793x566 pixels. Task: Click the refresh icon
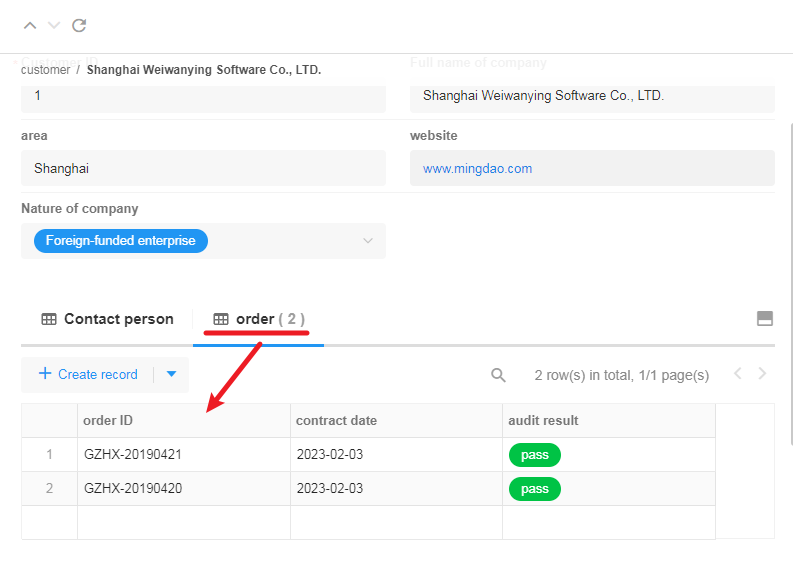click(79, 25)
